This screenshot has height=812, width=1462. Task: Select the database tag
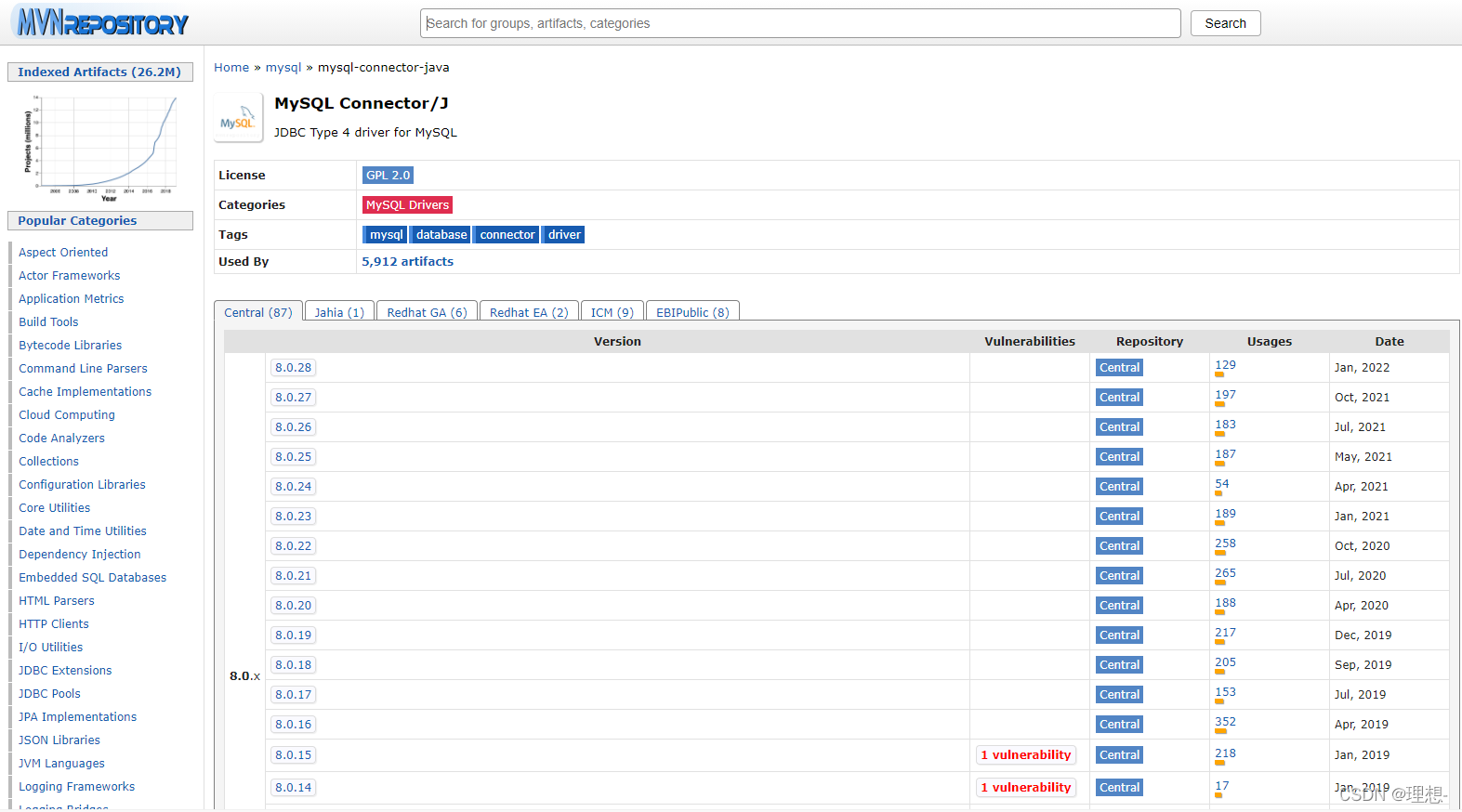coord(441,235)
